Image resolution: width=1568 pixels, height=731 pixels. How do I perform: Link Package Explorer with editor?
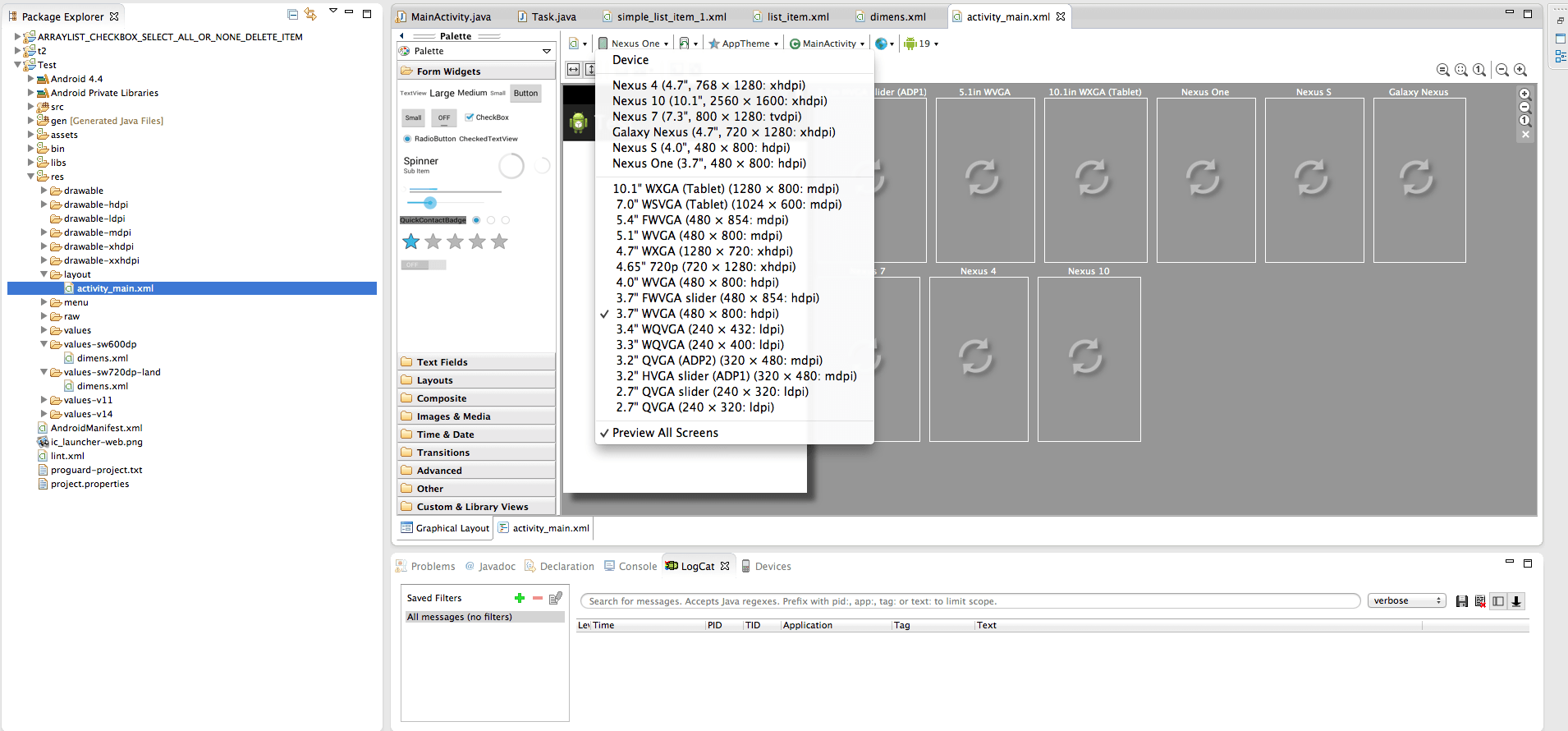point(310,14)
